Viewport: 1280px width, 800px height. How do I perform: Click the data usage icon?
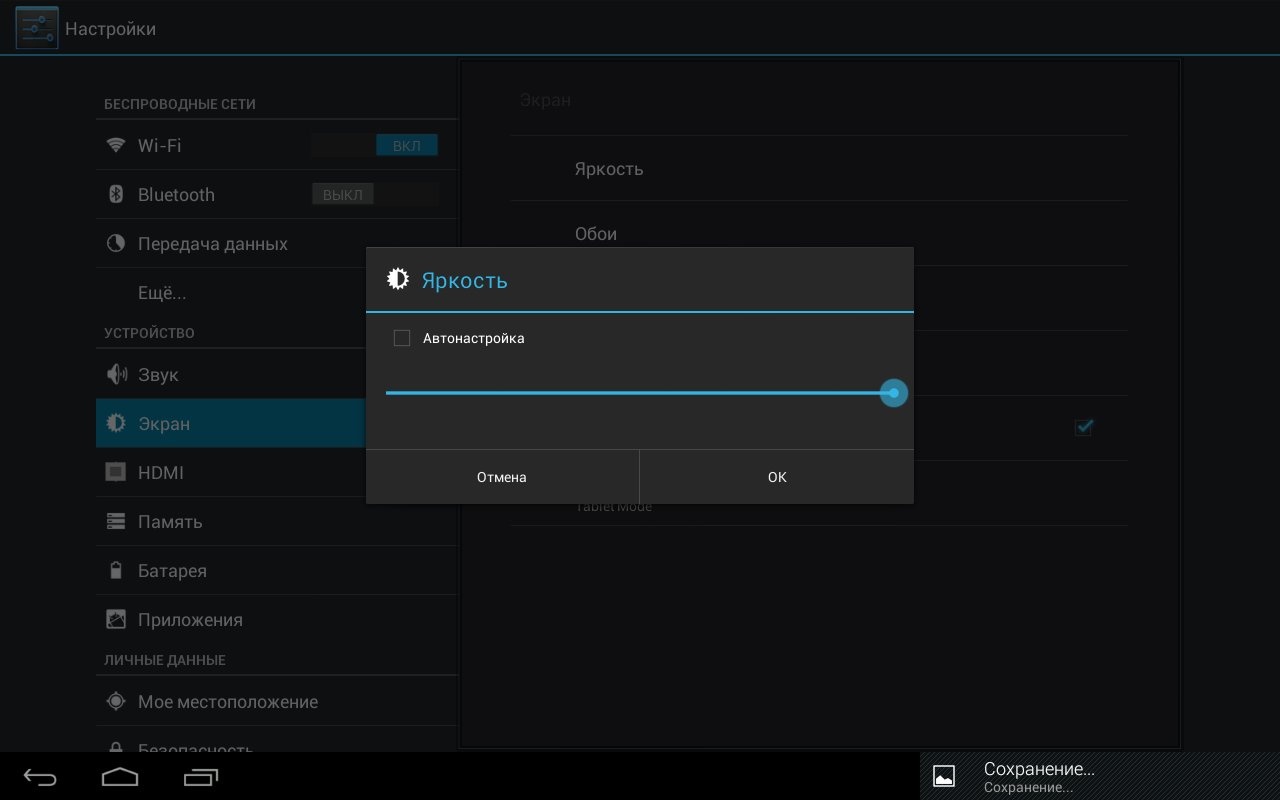coord(116,243)
